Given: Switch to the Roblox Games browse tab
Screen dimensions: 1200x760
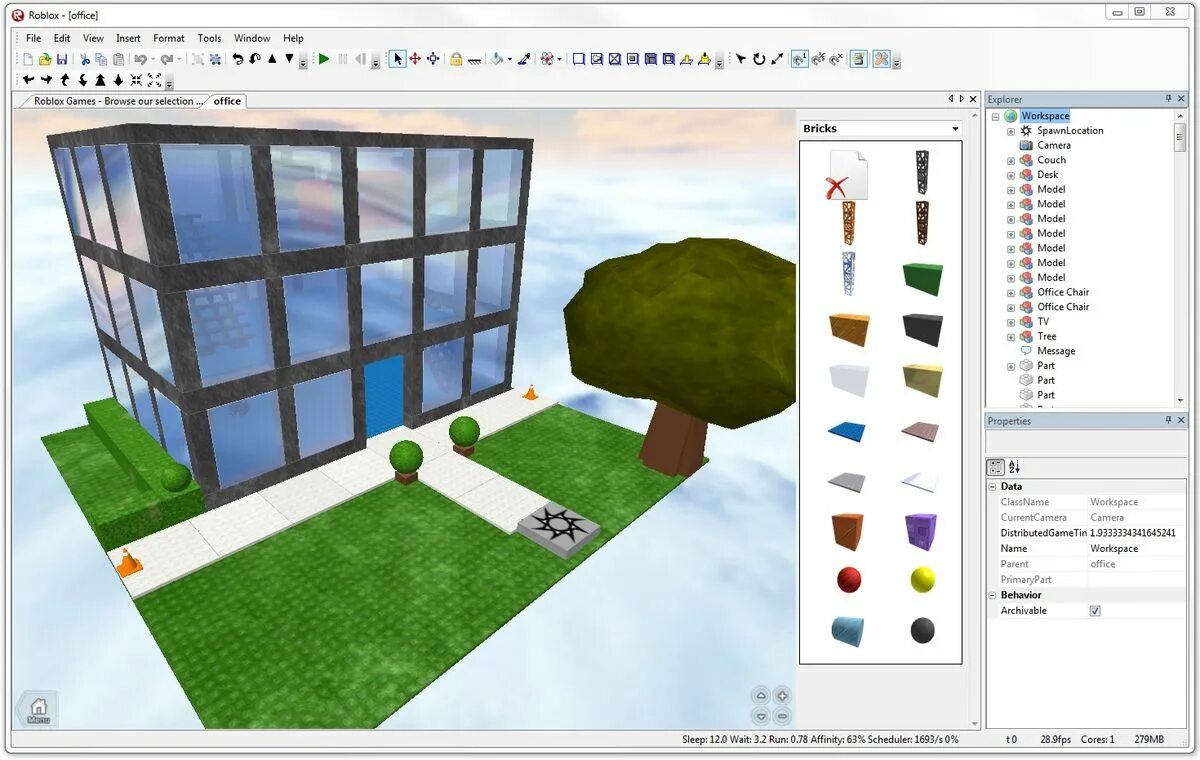Looking at the screenshot, I should (x=118, y=101).
